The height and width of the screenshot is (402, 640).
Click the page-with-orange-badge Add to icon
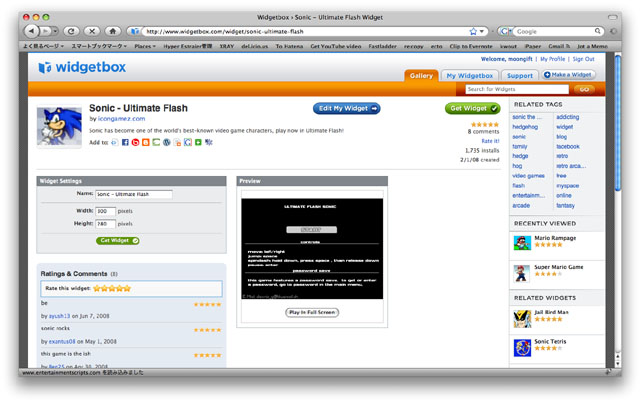[x=177, y=142]
